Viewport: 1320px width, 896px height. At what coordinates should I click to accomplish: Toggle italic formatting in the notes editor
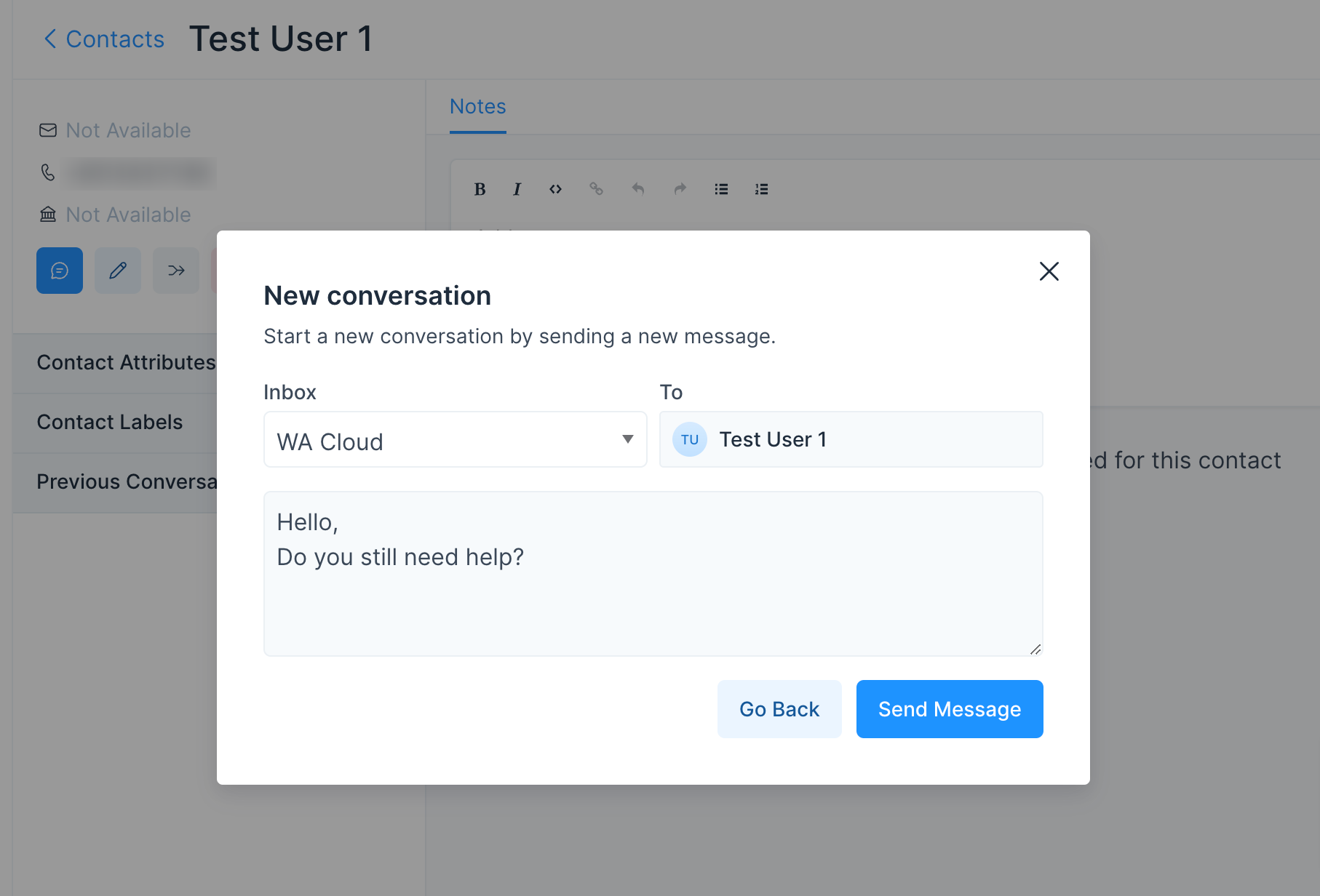tap(517, 189)
